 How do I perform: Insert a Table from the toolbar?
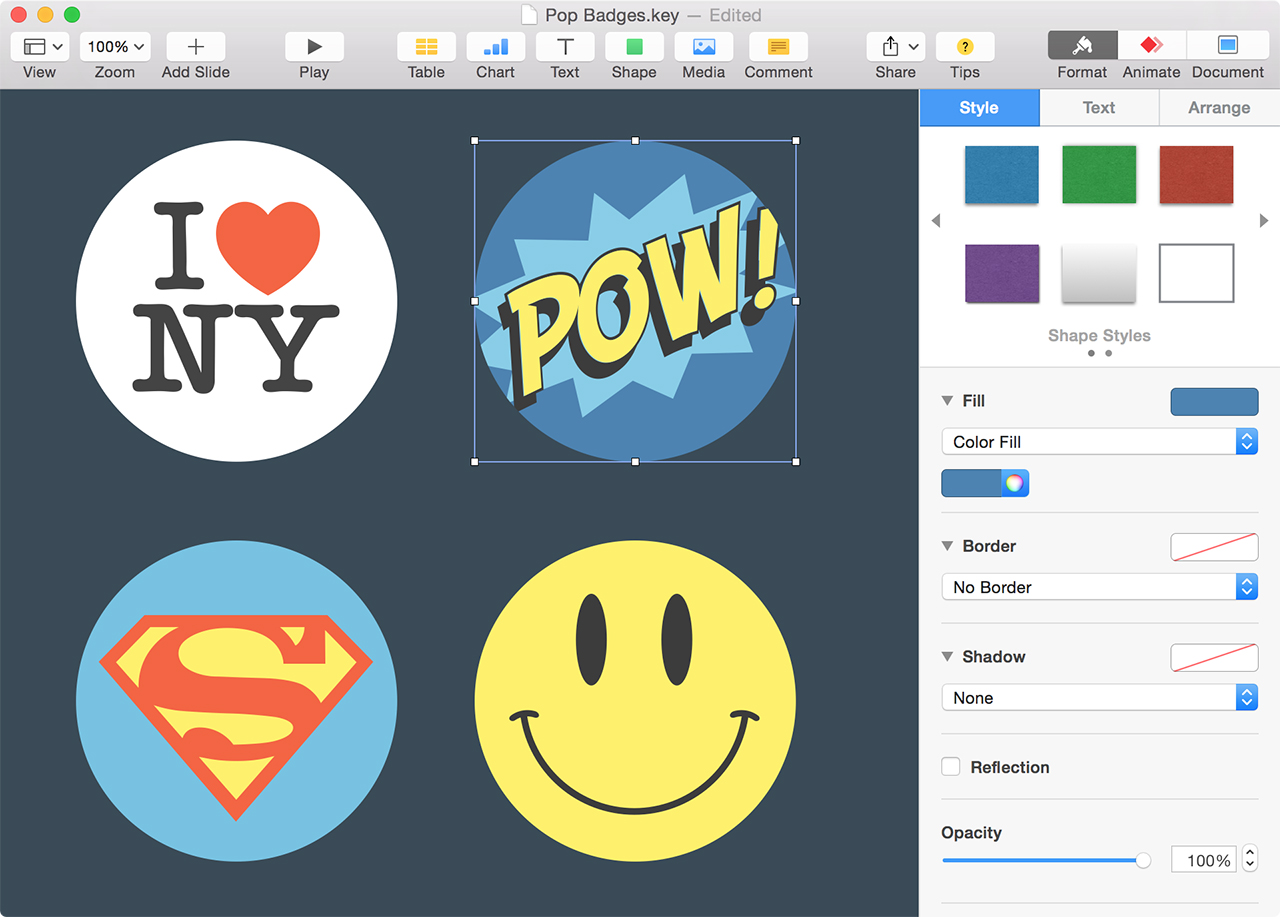click(426, 47)
